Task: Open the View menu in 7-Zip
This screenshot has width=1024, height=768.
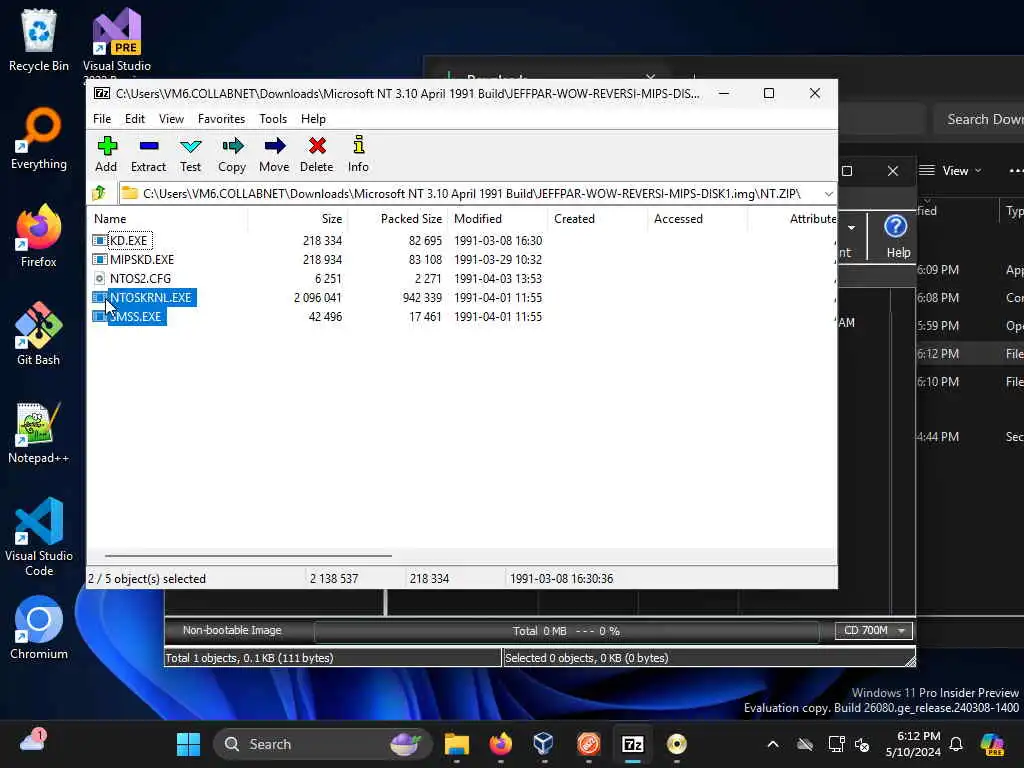Action: click(x=171, y=119)
